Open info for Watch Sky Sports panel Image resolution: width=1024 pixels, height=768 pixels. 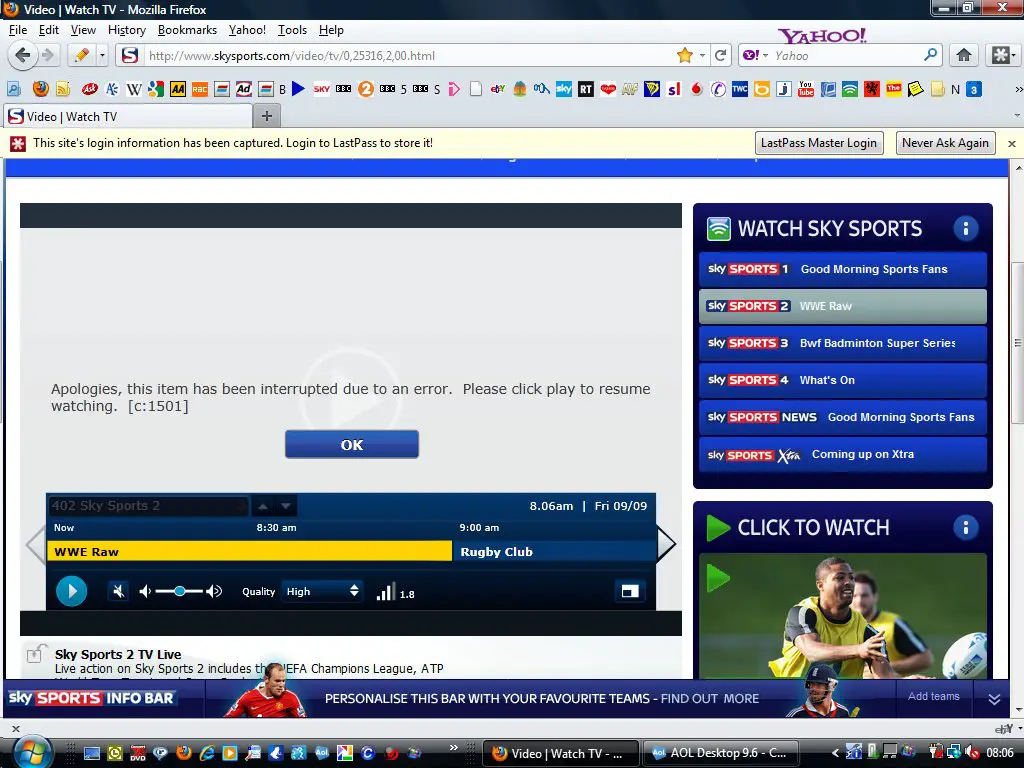(x=965, y=228)
